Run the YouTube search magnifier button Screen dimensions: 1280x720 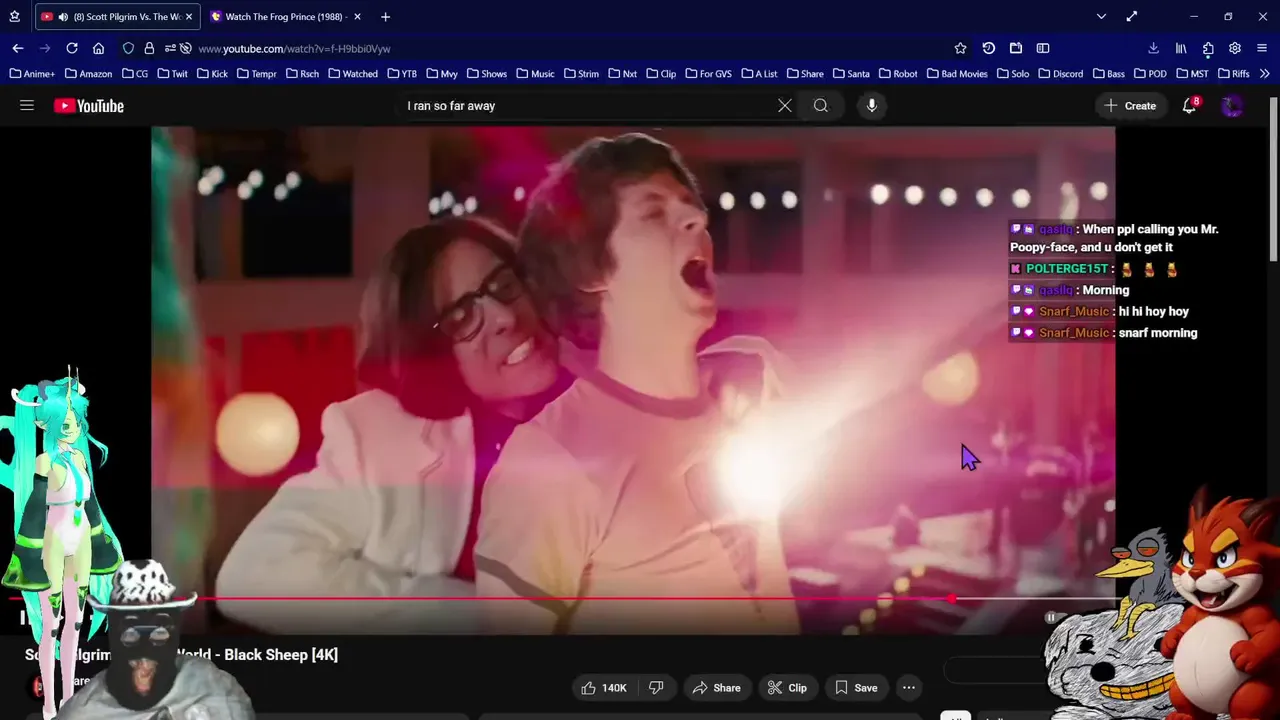pyautogui.click(x=821, y=105)
